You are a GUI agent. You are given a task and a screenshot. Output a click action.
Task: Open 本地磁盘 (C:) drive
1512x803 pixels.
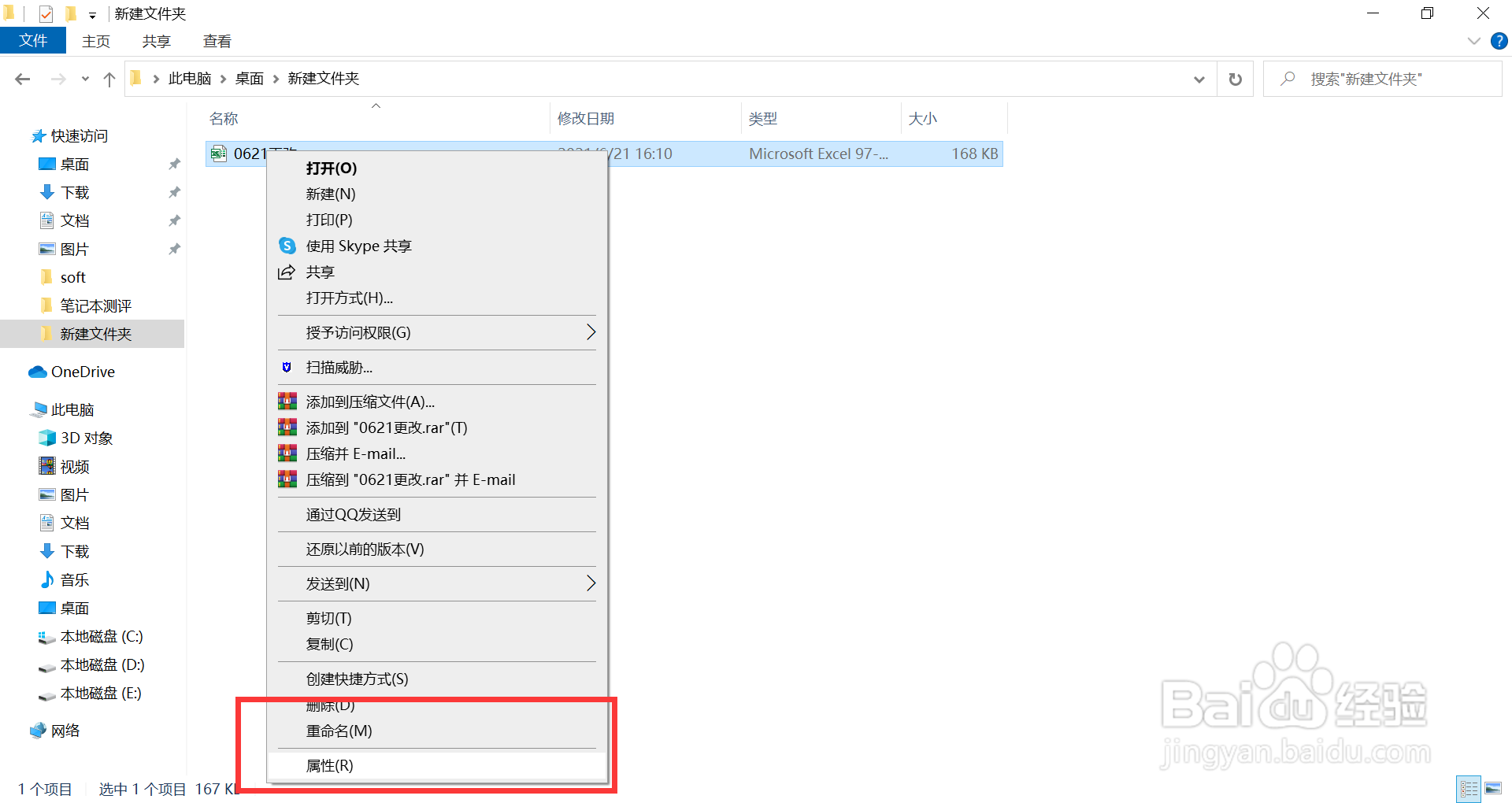(102, 636)
